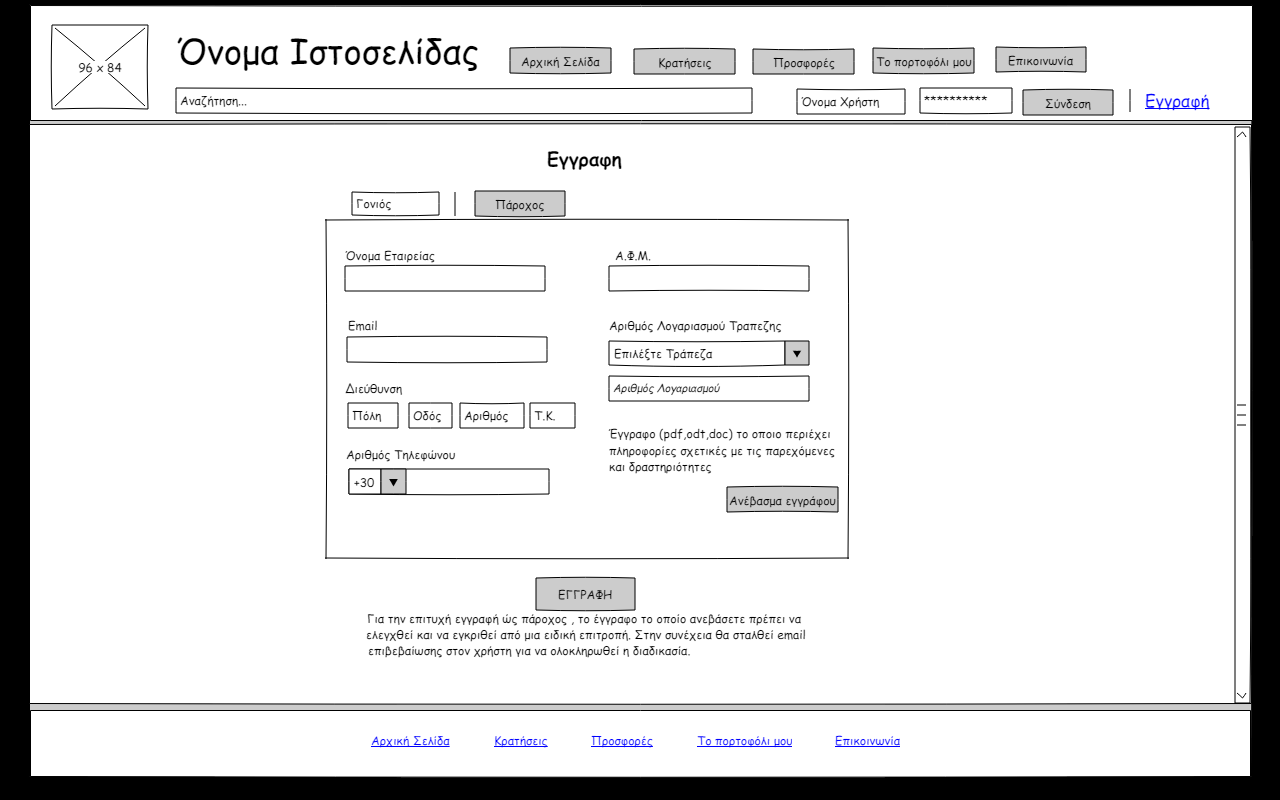Open Το πορτοφόλι μου header button

[x=923, y=61]
